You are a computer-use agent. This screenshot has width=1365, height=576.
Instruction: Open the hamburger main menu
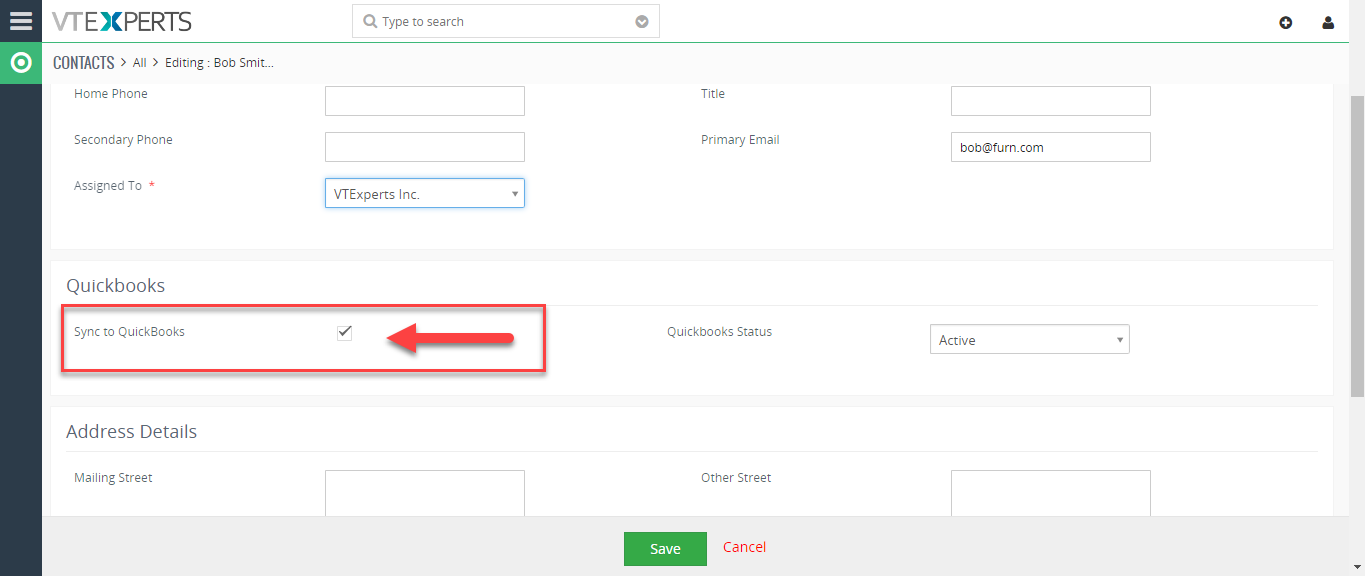tap(21, 21)
